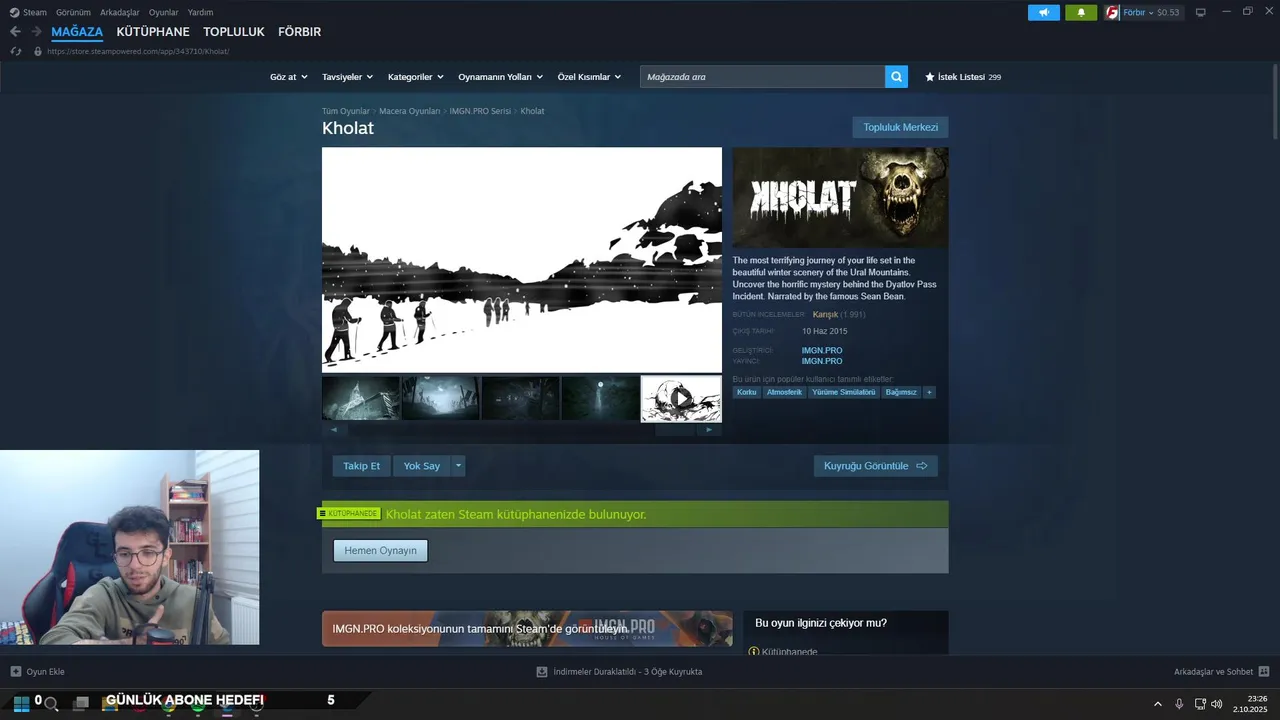Expand the Oynamanın Yolları dropdown

[500, 77]
